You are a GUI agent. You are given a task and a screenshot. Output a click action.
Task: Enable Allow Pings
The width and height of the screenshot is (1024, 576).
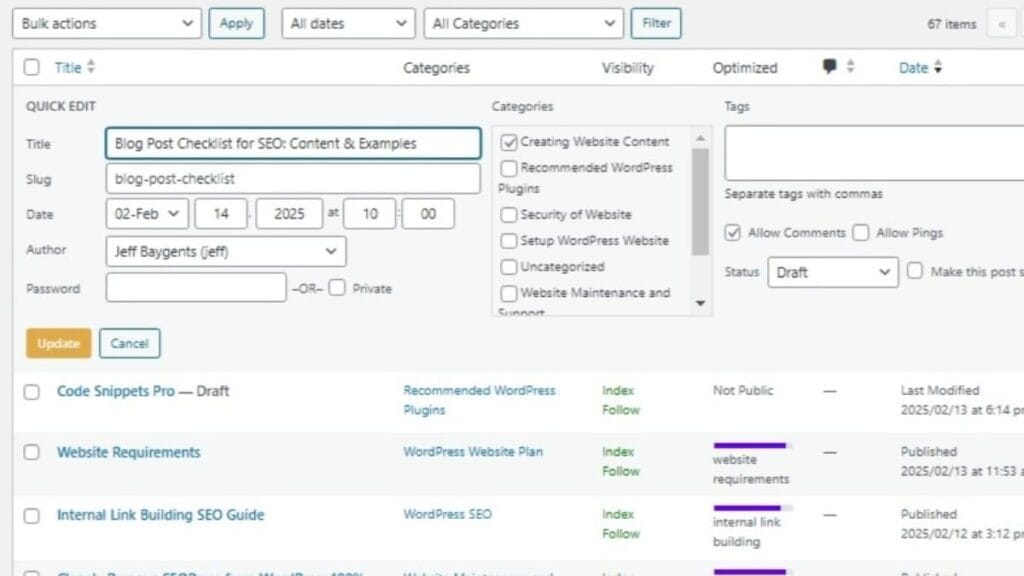coord(861,232)
